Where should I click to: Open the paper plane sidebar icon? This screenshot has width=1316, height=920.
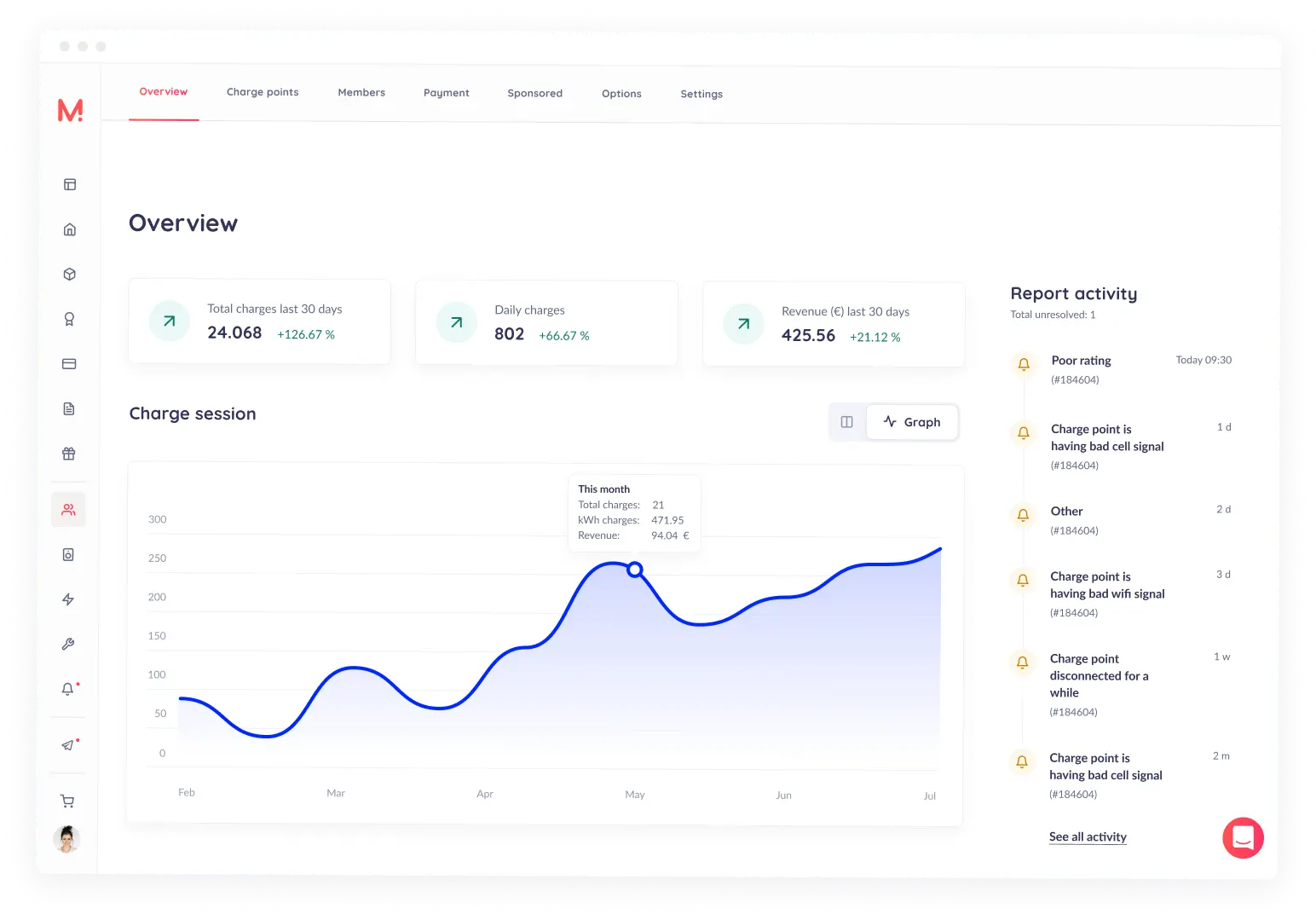[68, 745]
